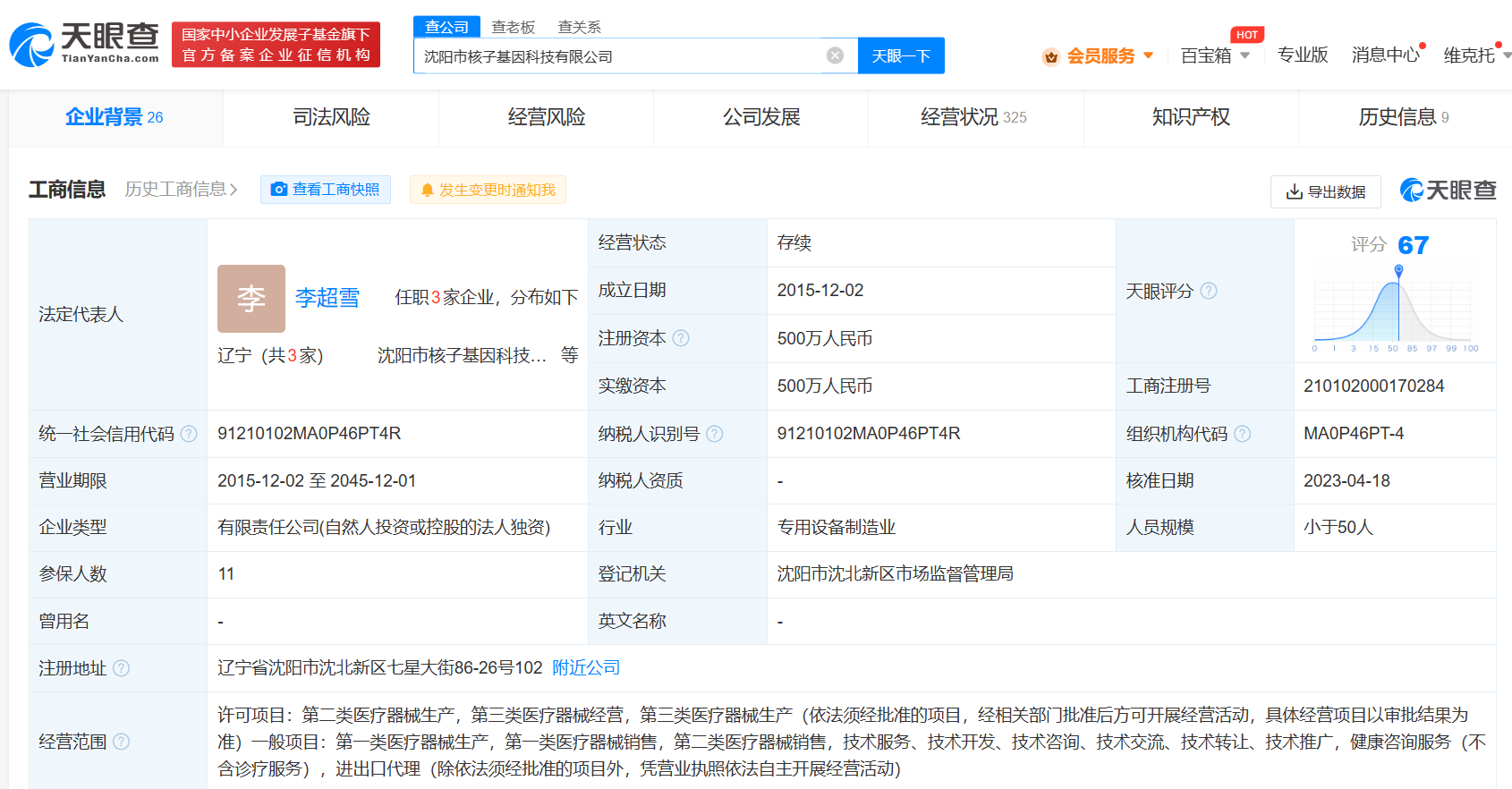This screenshot has width=1512, height=789.
Task: Click credit code 91210102MA0P46PT4R in 统一社会信用代码 row
Action: [x=310, y=434]
